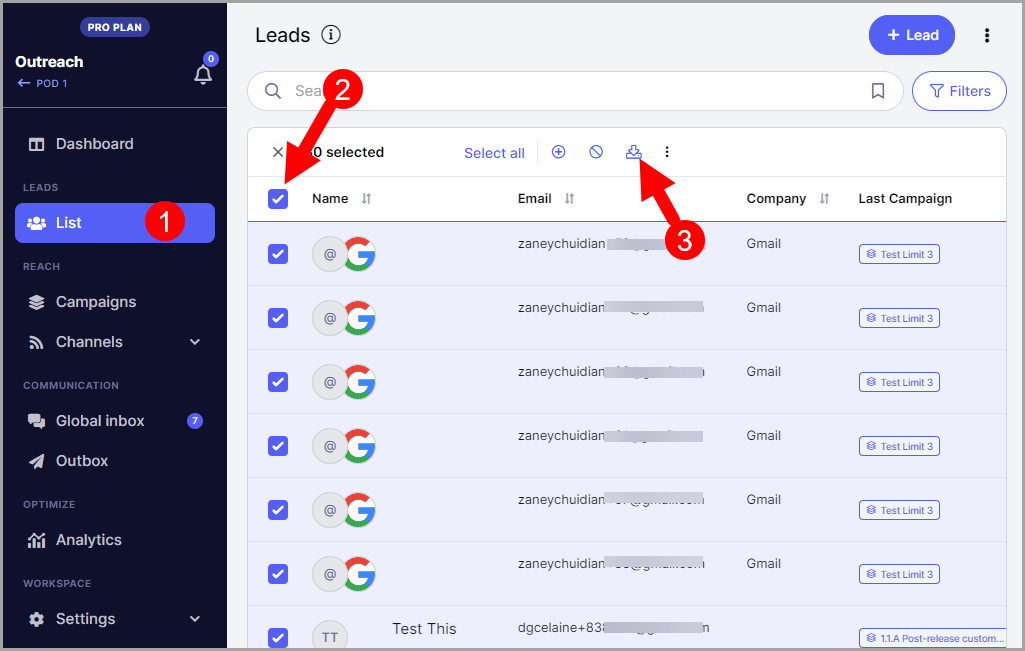Uncheck the first zaneychuidian lead checkbox

(x=278, y=254)
